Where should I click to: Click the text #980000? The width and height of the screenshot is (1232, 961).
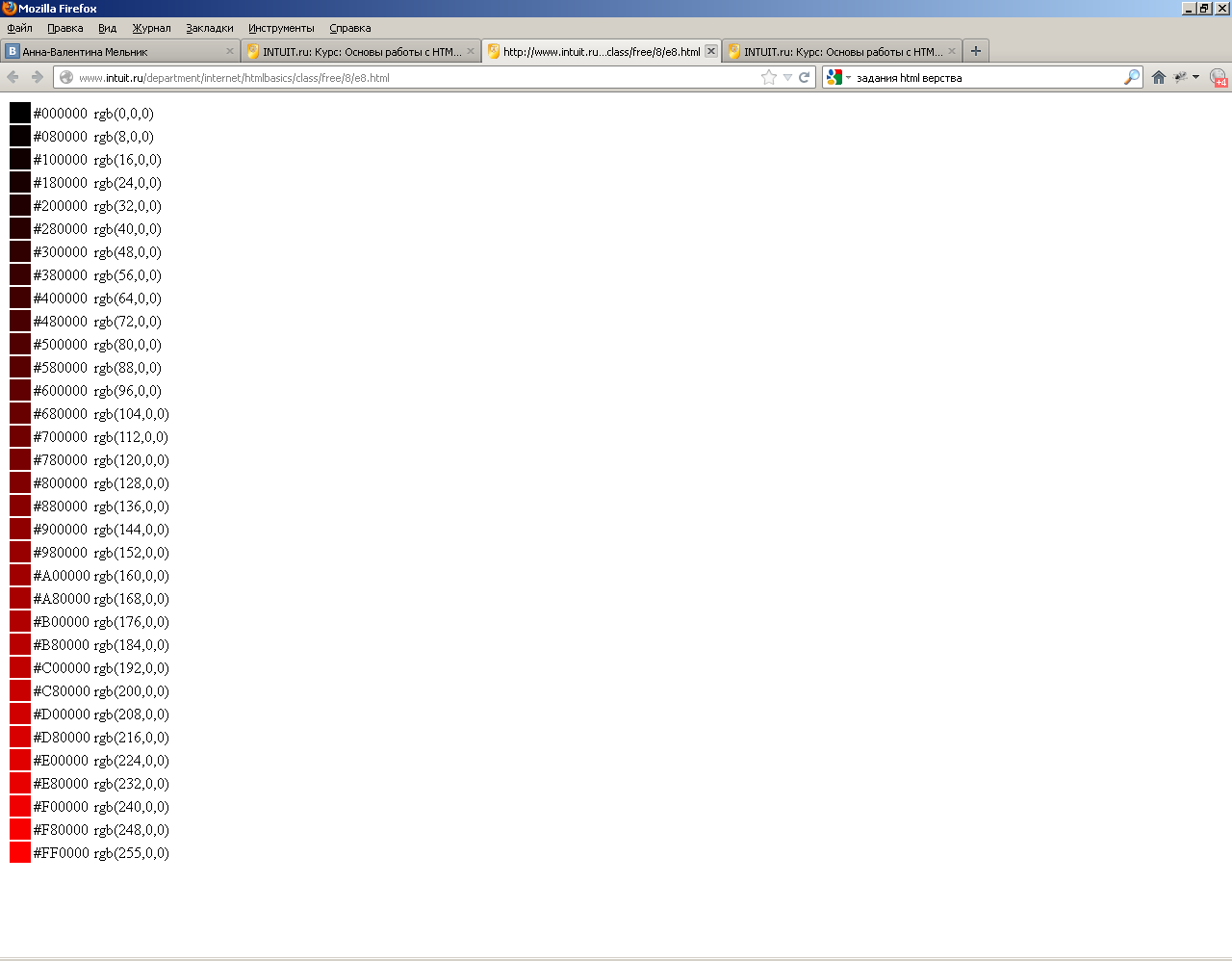(61, 553)
